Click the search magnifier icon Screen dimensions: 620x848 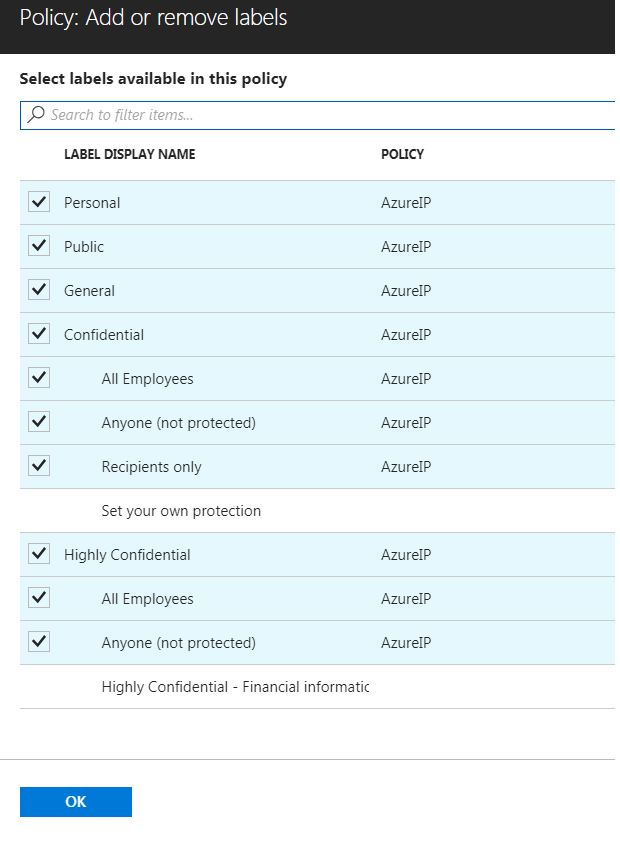[34, 115]
